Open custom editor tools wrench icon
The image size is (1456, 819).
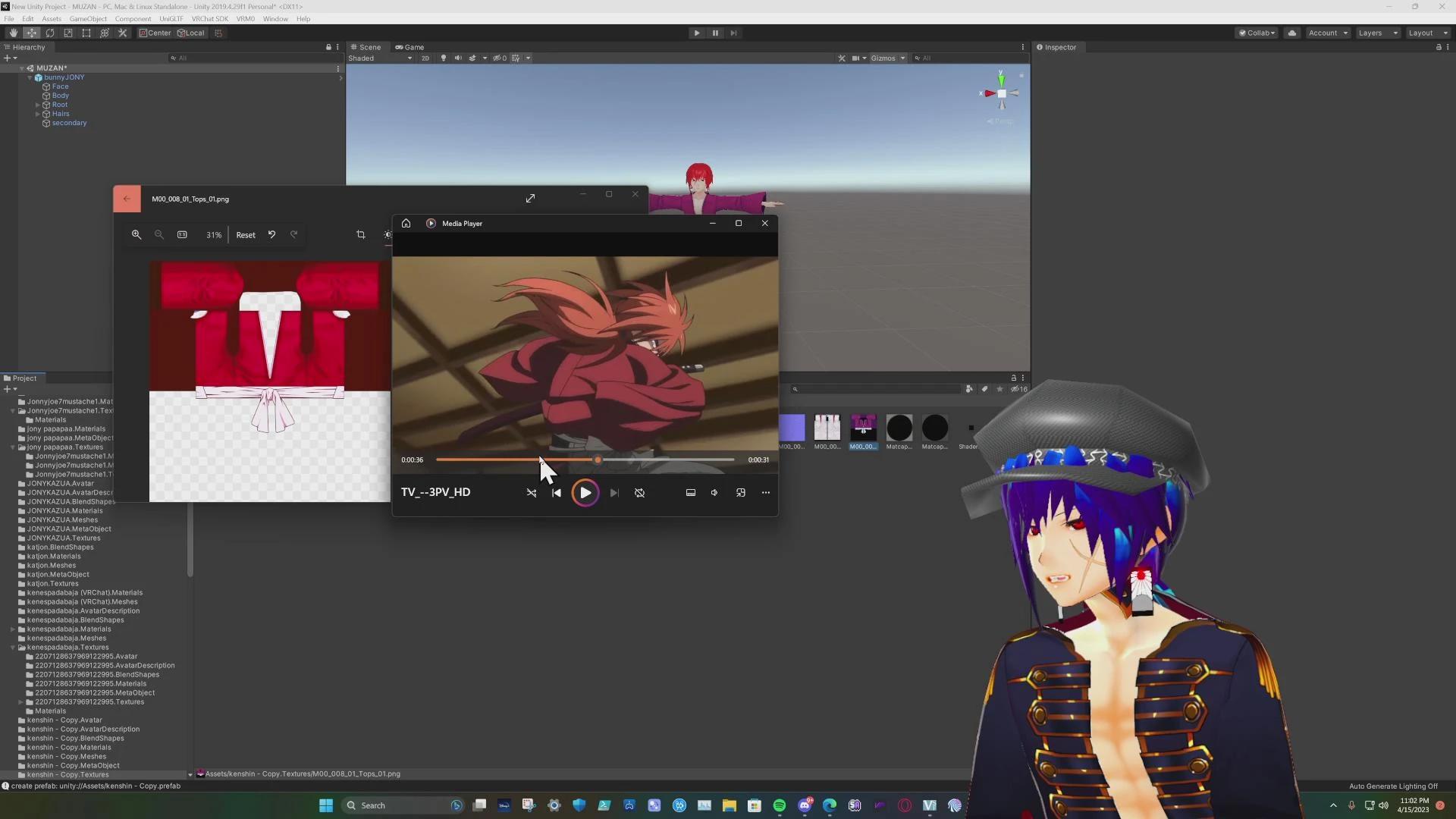123,33
